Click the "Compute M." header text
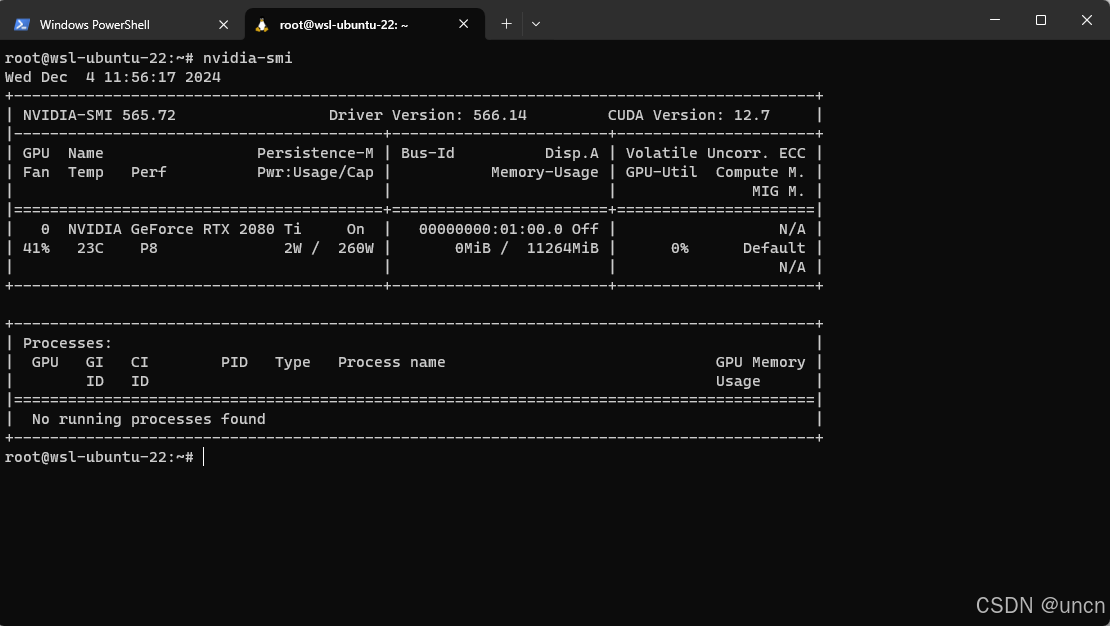The width and height of the screenshot is (1110, 626). 760,173
